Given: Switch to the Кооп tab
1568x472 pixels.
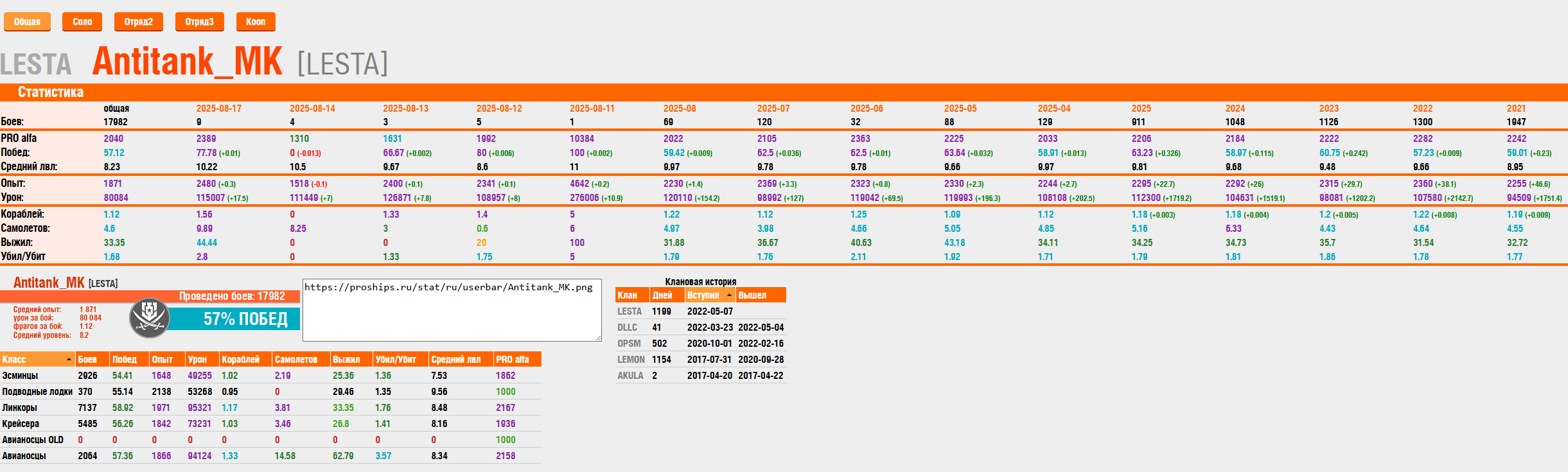Looking at the screenshot, I should click(x=256, y=22).
